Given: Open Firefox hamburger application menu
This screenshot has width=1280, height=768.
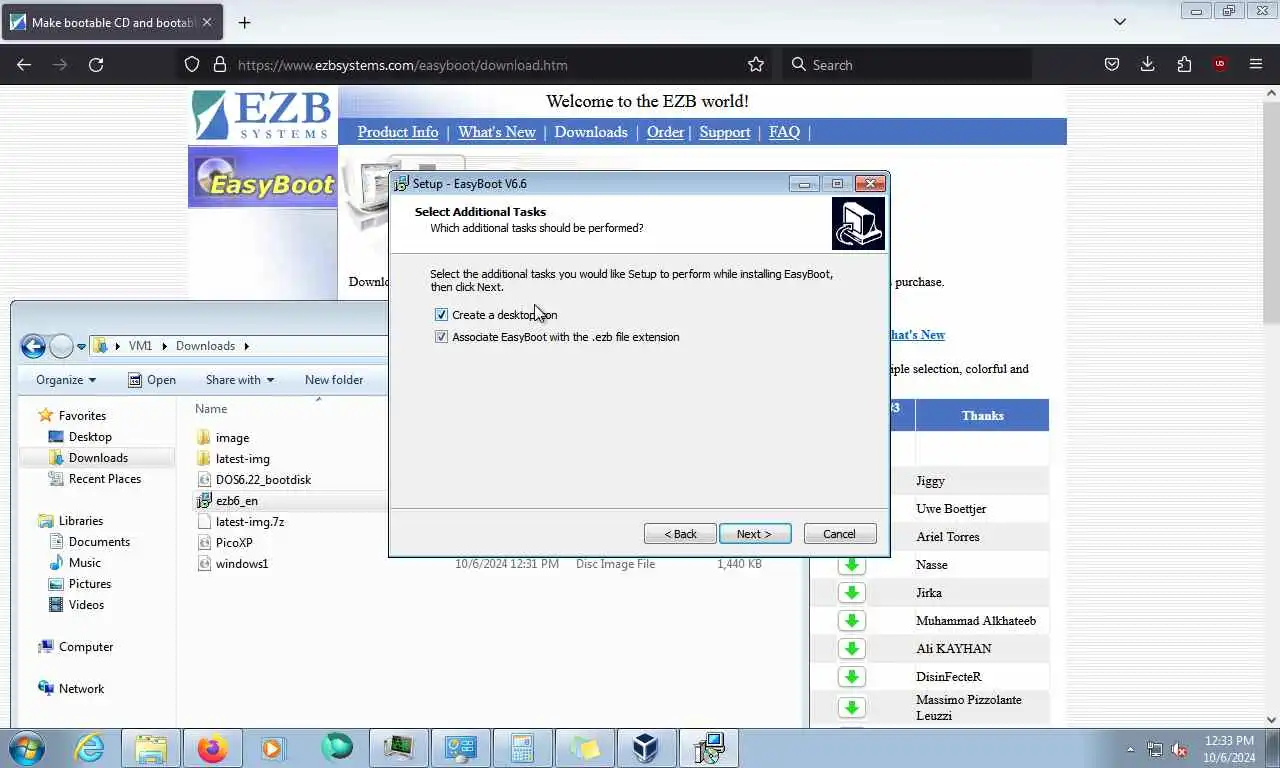Looking at the screenshot, I should [1256, 65].
